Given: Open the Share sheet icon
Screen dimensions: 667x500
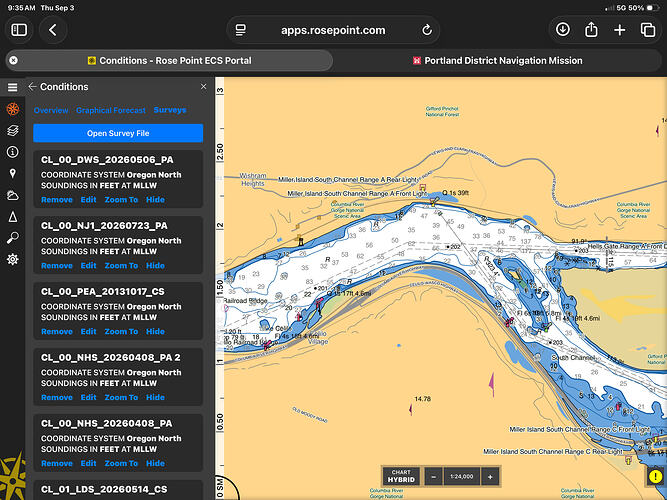Looking at the screenshot, I should pyautogui.click(x=591, y=30).
